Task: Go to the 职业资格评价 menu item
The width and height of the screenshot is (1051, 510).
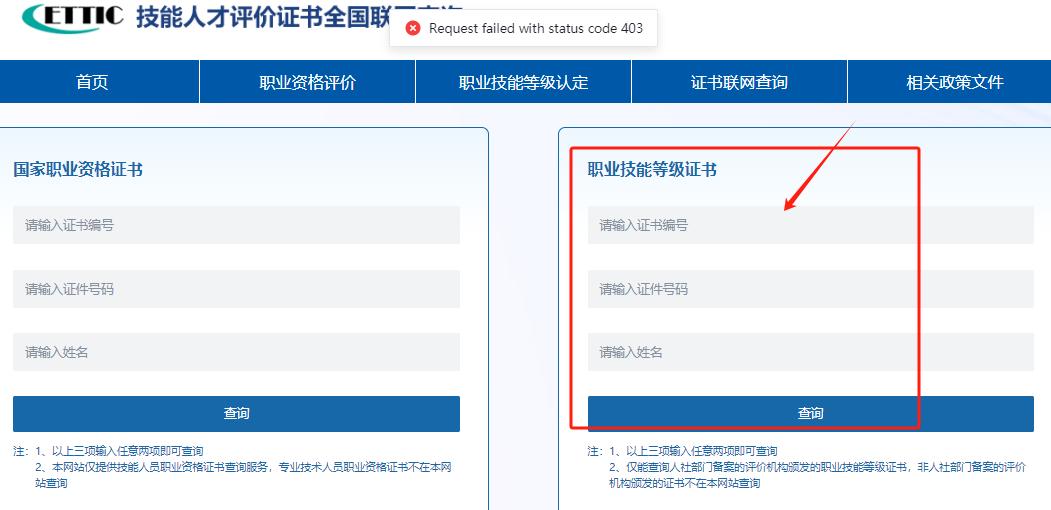Action: [x=307, y=82]
